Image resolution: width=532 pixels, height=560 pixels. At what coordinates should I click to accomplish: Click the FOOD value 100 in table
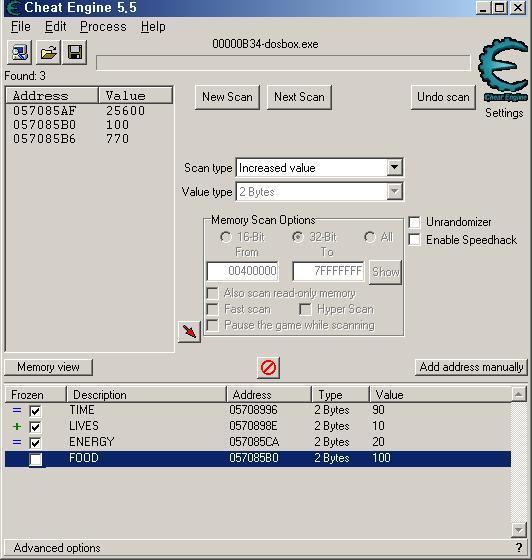(381, 458)
